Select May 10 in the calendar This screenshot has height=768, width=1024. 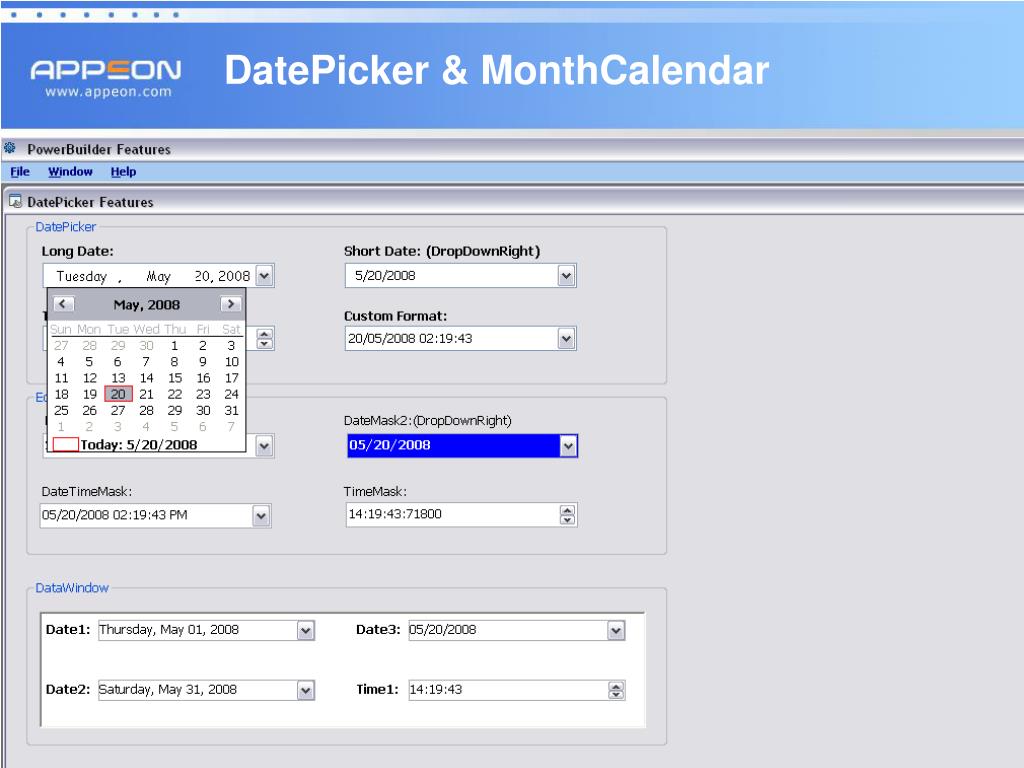click(x=231, y=362)
